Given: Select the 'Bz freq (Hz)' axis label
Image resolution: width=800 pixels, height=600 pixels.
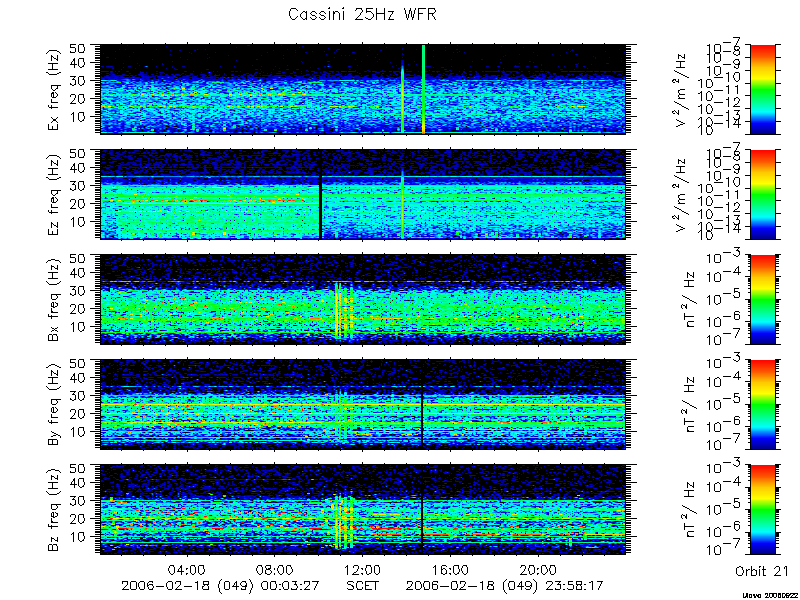Looking at the screenshot, I should pyautogui.click(x=55, y=509).
